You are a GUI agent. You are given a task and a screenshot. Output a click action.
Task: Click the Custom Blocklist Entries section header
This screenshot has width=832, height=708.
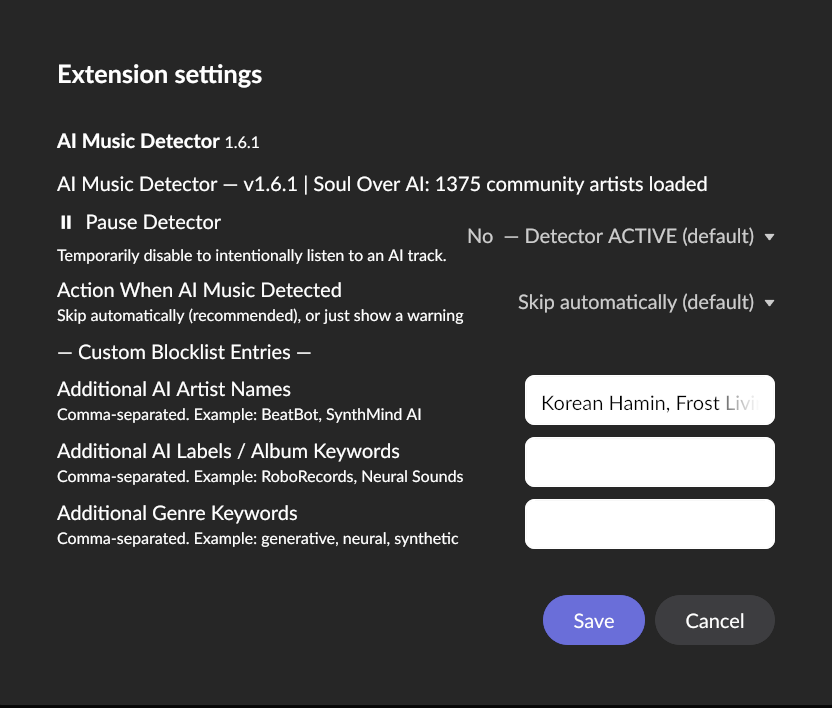tap(184, 352)
